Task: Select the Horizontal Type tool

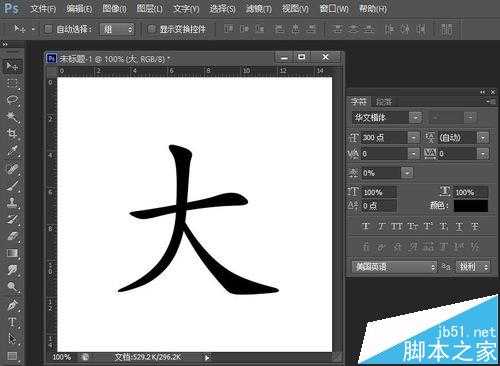Action: point(12,322)
